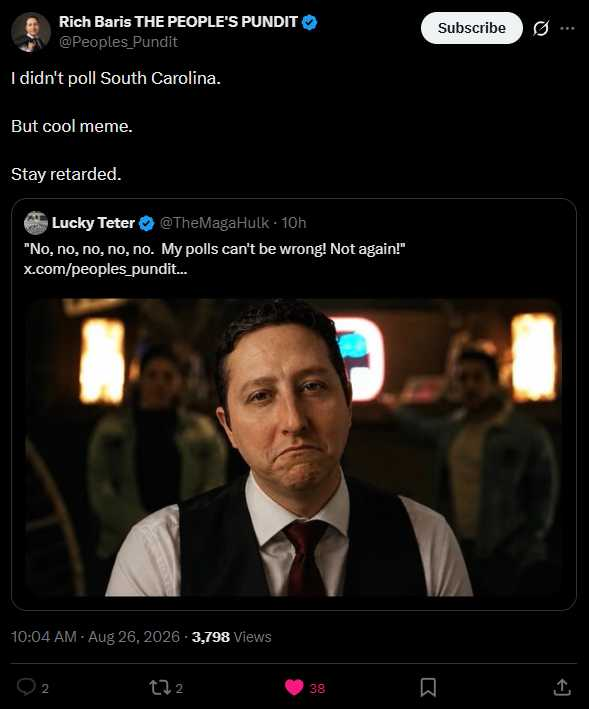This screenshot has width=589, height=709.
Task: Click the reply speech bubble icon
Action: pyautogui.click(x=26, y=687)
